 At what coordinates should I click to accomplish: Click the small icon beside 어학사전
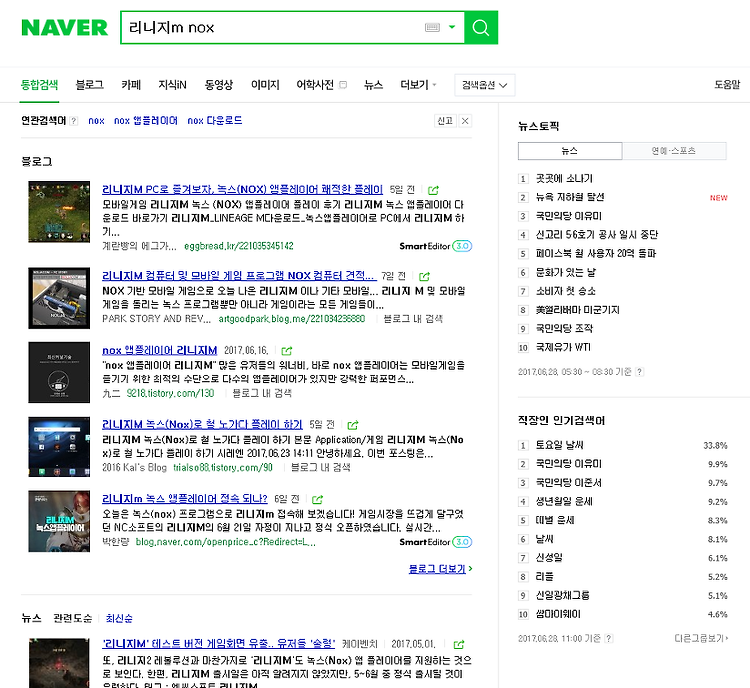pyautogui.click(x=342, y=85)
